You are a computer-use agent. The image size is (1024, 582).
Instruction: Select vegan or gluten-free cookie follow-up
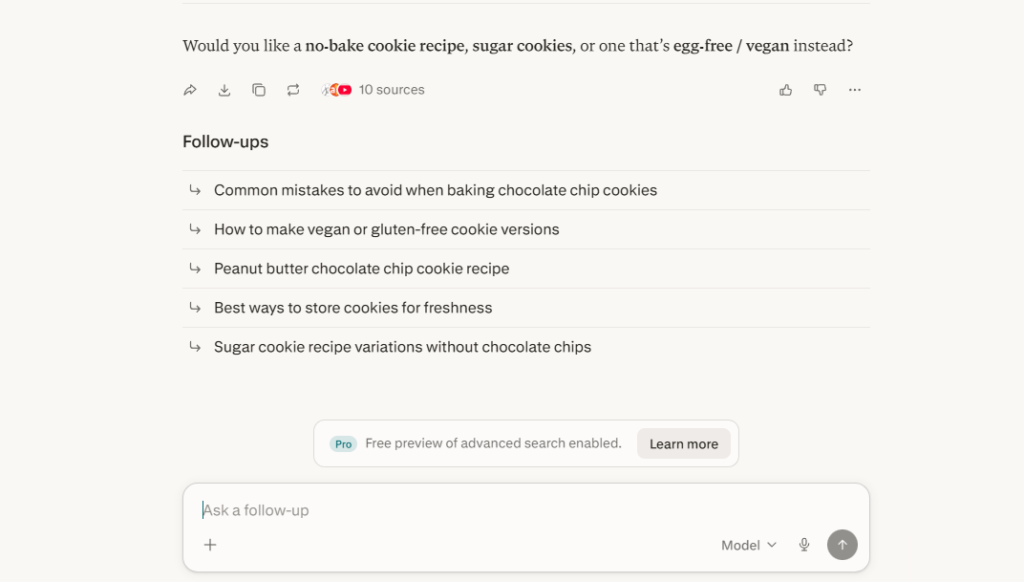(x=526, y=229)
